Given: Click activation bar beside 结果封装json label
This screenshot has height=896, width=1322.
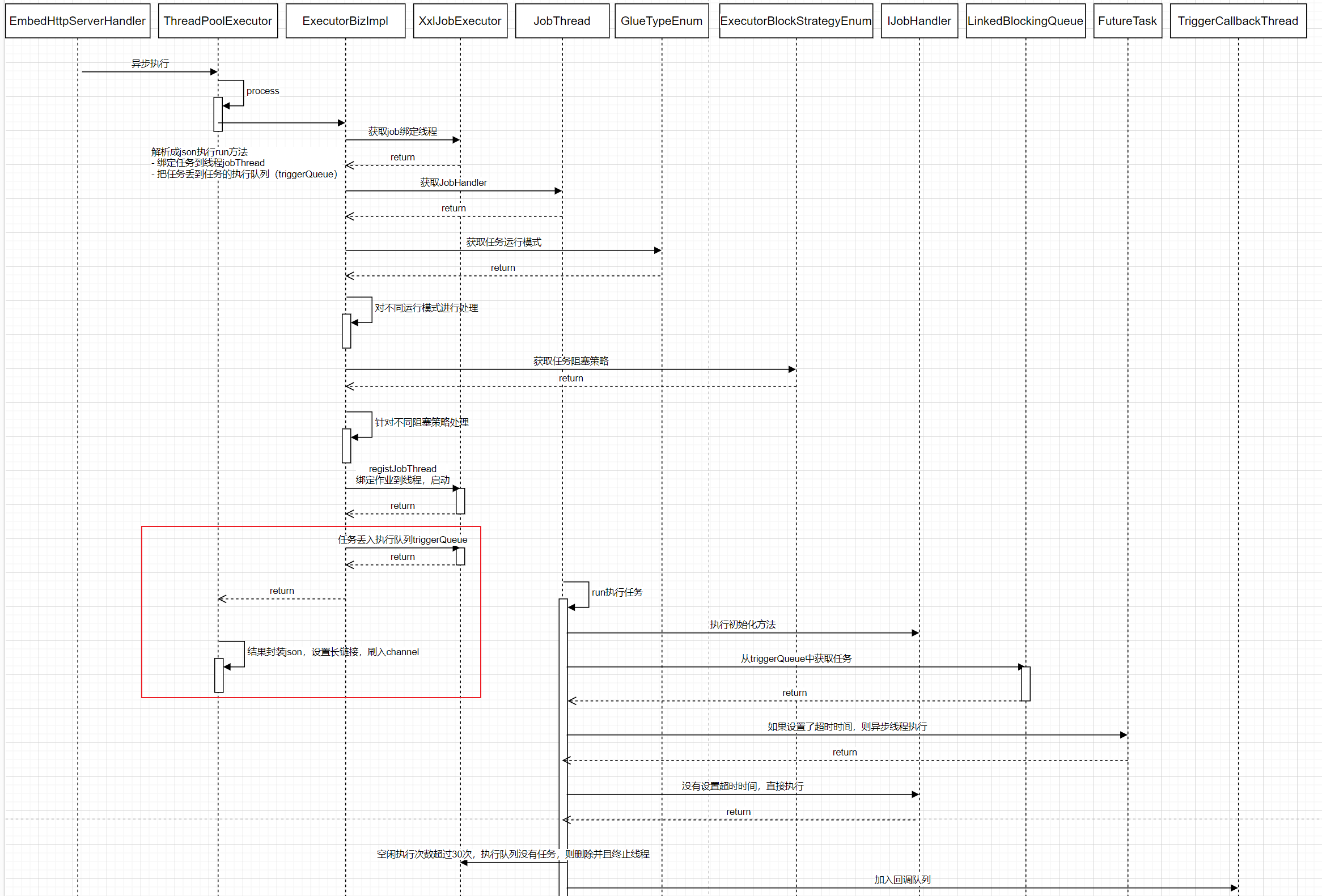Looking at the screenshot, I should click(x=219, y=676).
